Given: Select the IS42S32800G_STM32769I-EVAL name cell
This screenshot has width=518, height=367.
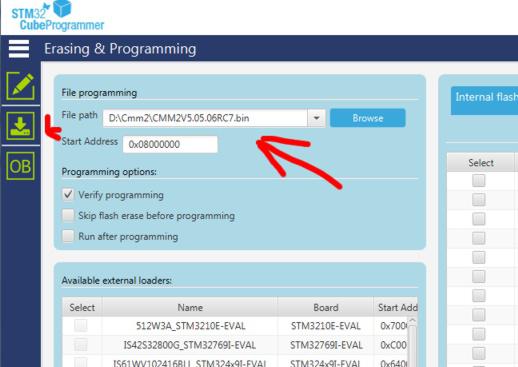Looking at the screenshot, I should coord(190,345).
